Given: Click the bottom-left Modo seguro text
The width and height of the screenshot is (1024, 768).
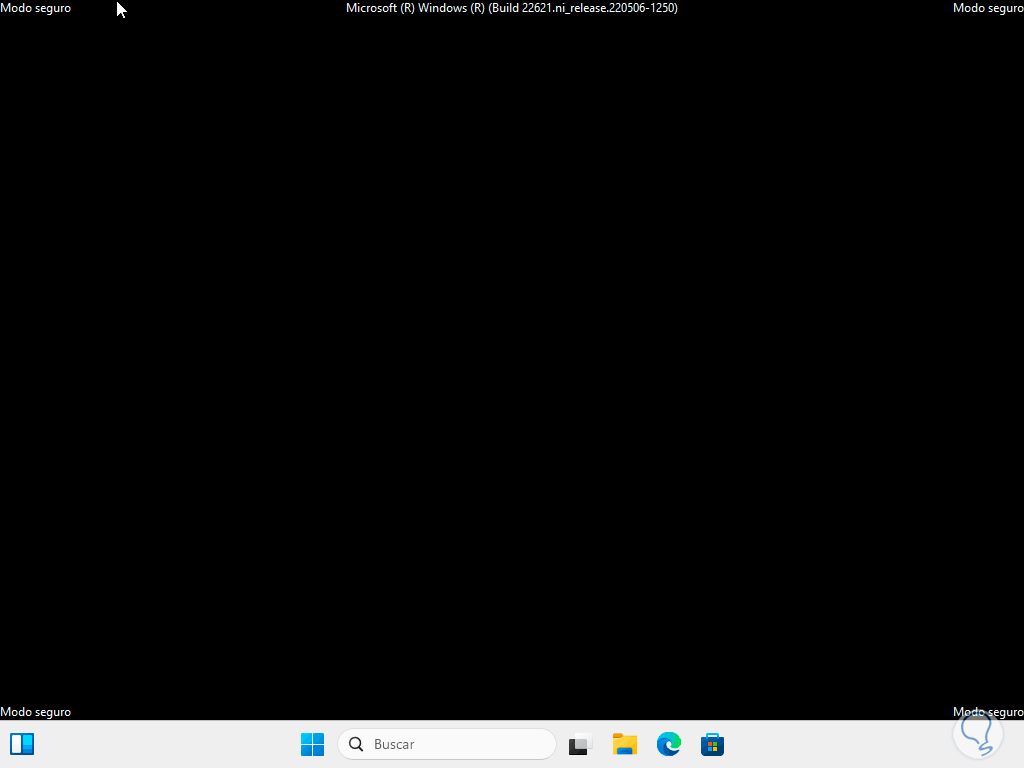Looking at the screenshot, I should 35,711.
